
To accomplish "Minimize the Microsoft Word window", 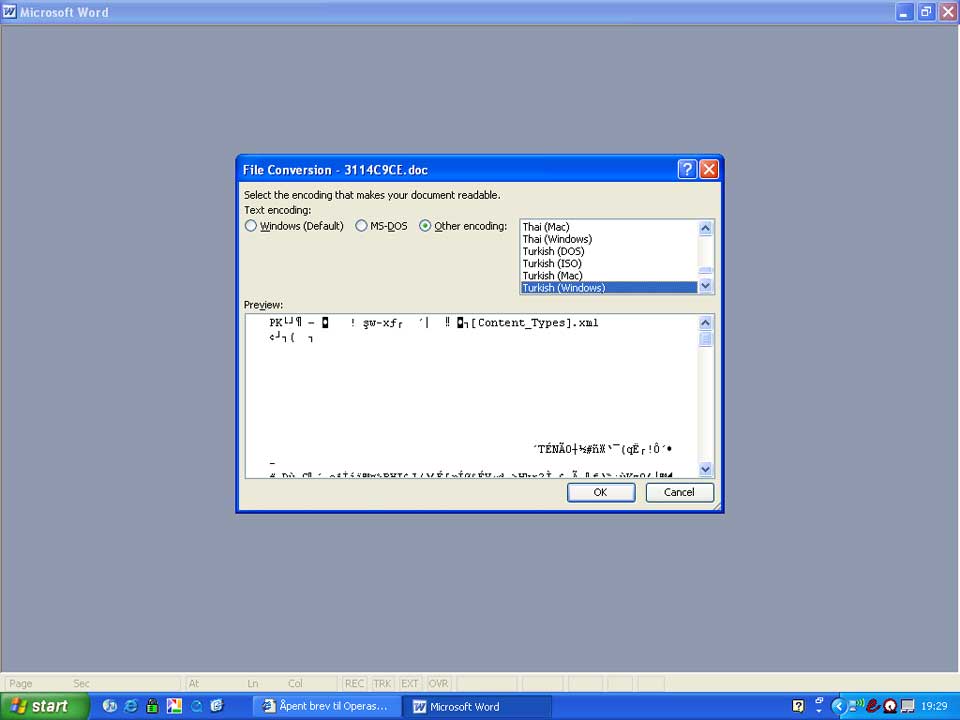I will tap(904, 12).
